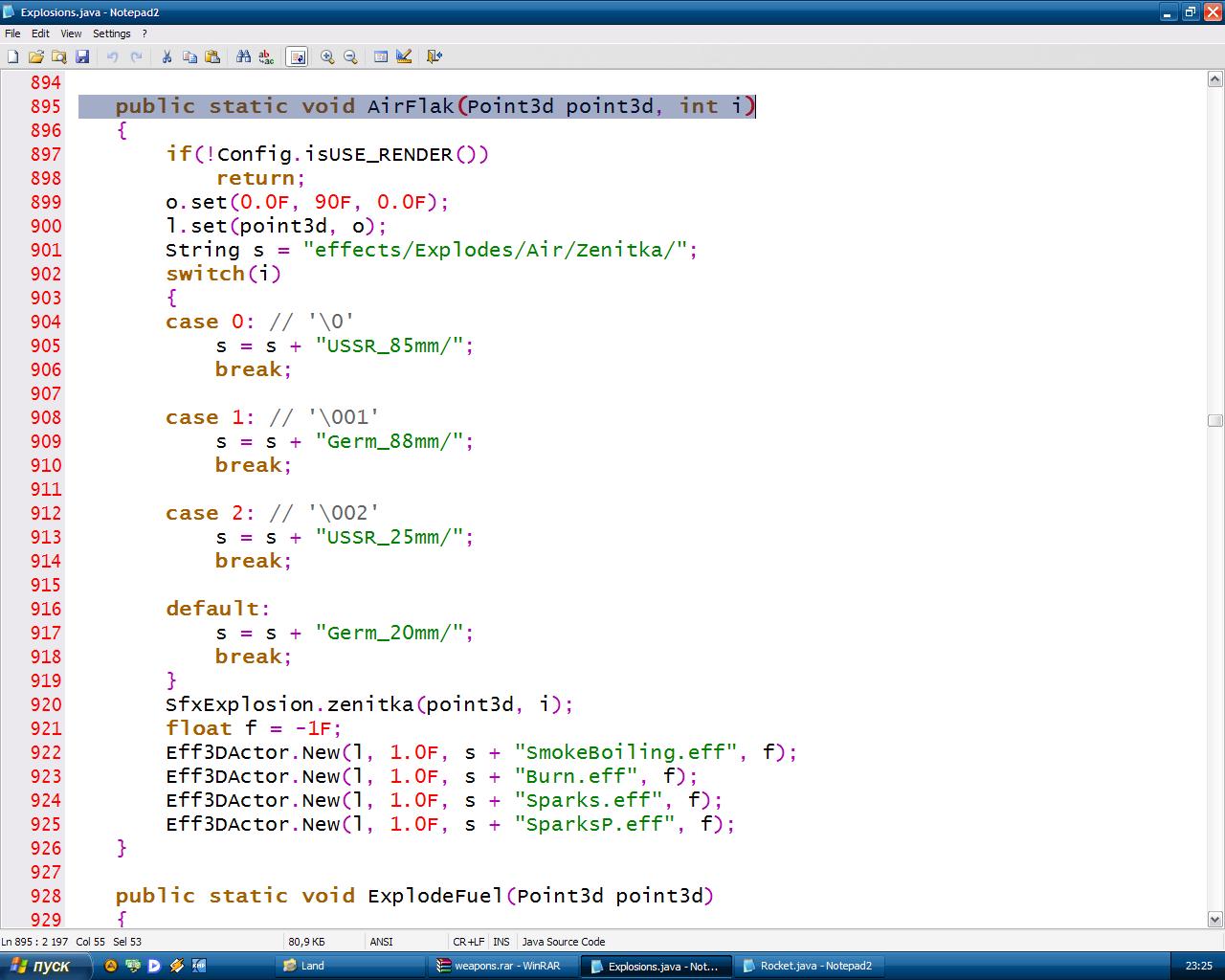Click the scroll down arrow of the editor
This screenshot has height=980, width=1225.
tap(1215, 919)
